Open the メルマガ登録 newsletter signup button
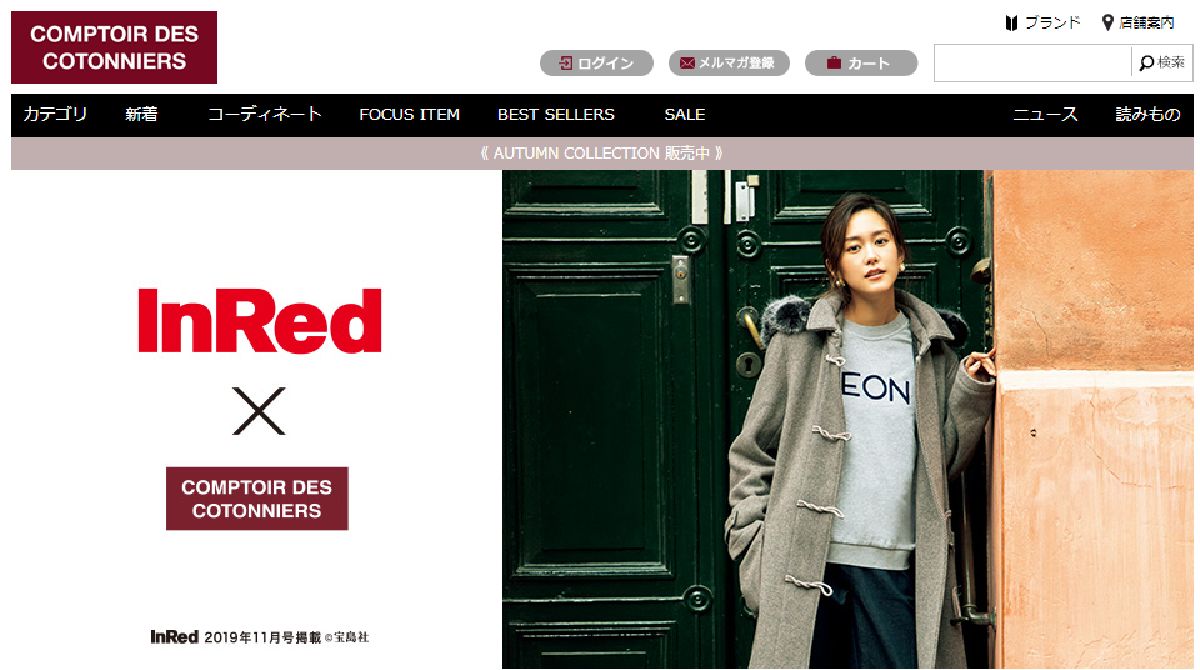The width and height of the screenshot is (1200, 670). click(729, 63)
